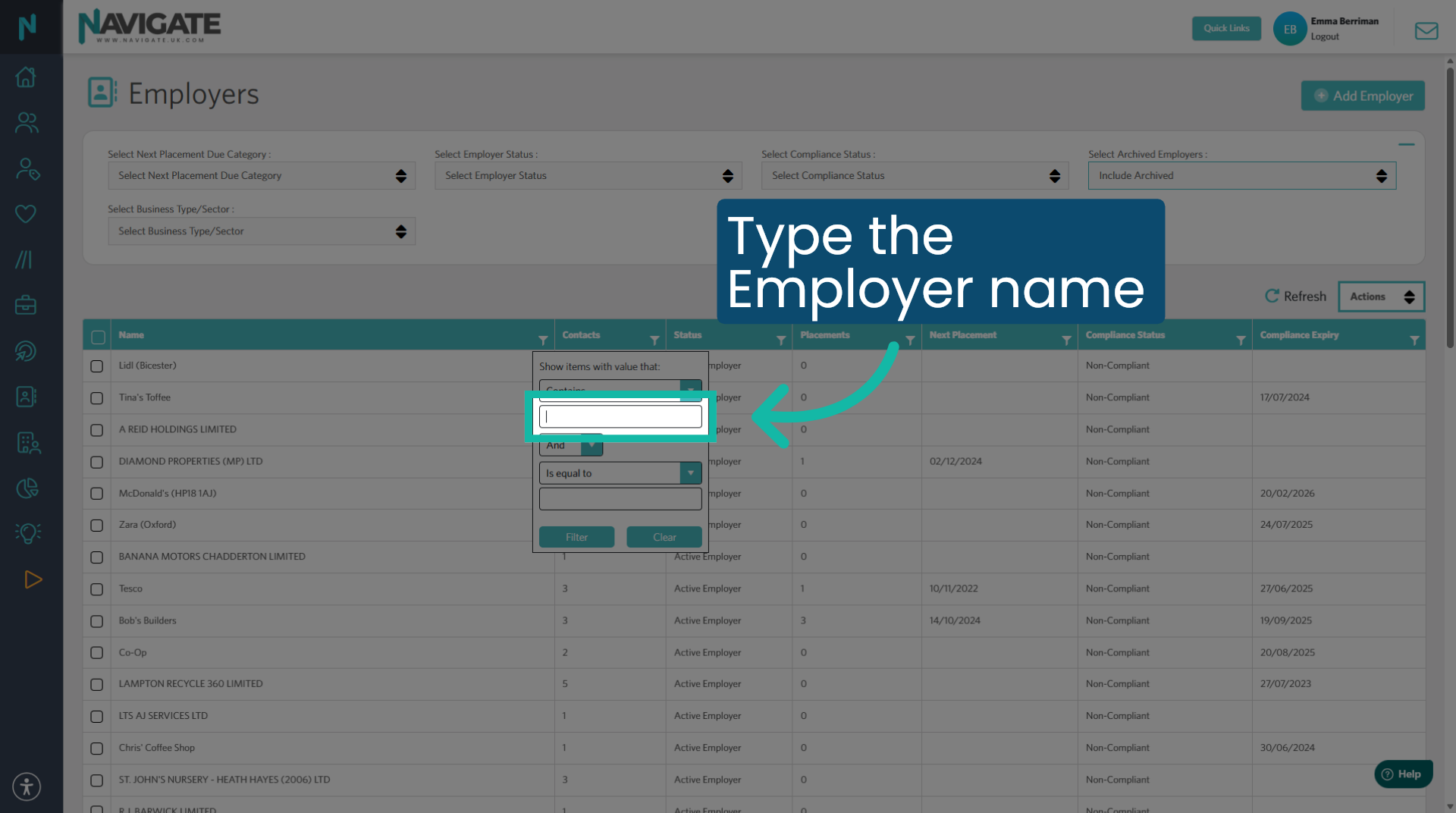Viewport: 1456px width, 813px height.
Task: Open the heart icon in the sidebar
Action: pos(26,213)
